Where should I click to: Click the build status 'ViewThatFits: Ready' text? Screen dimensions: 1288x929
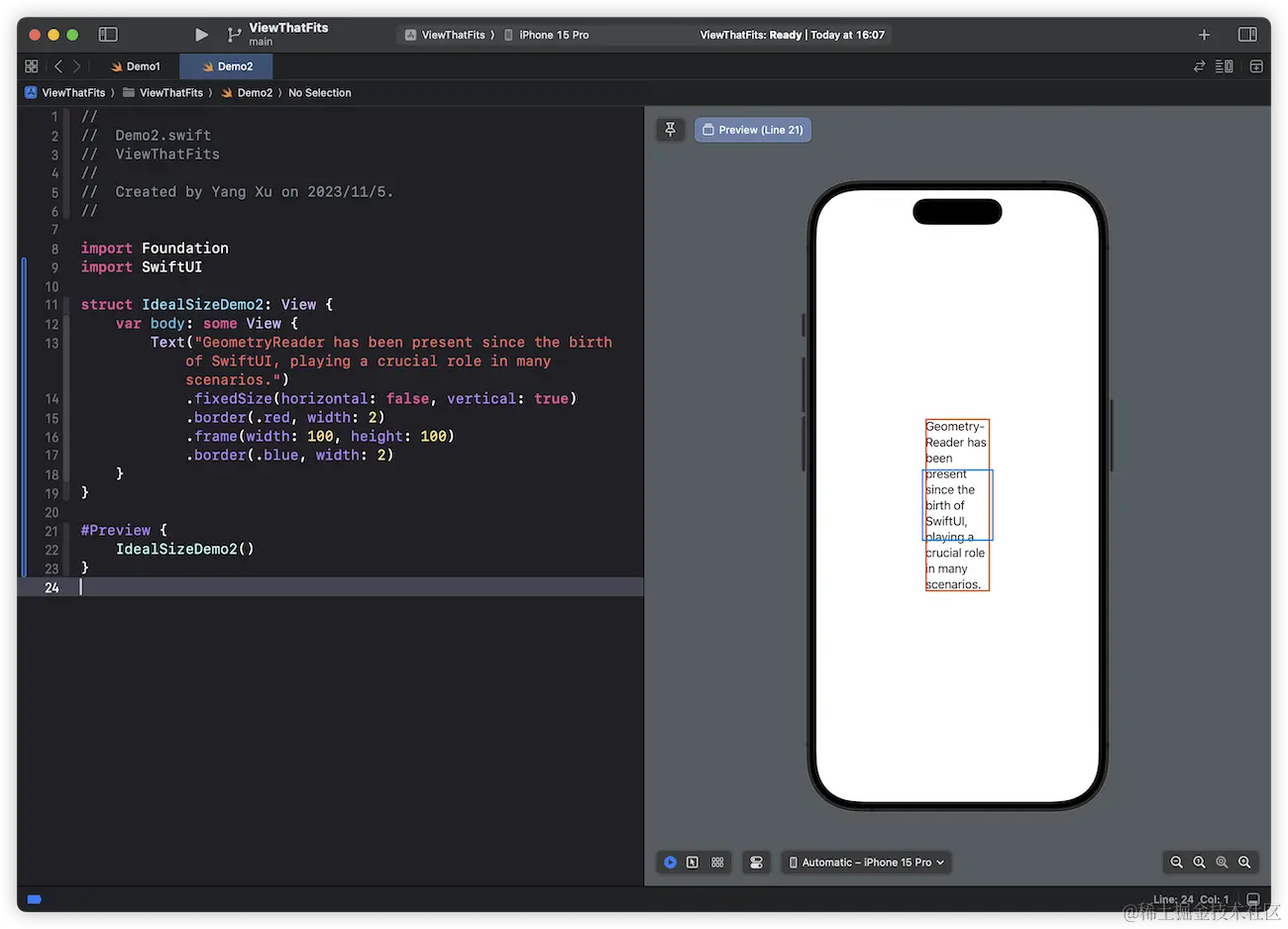click(751, 35)
